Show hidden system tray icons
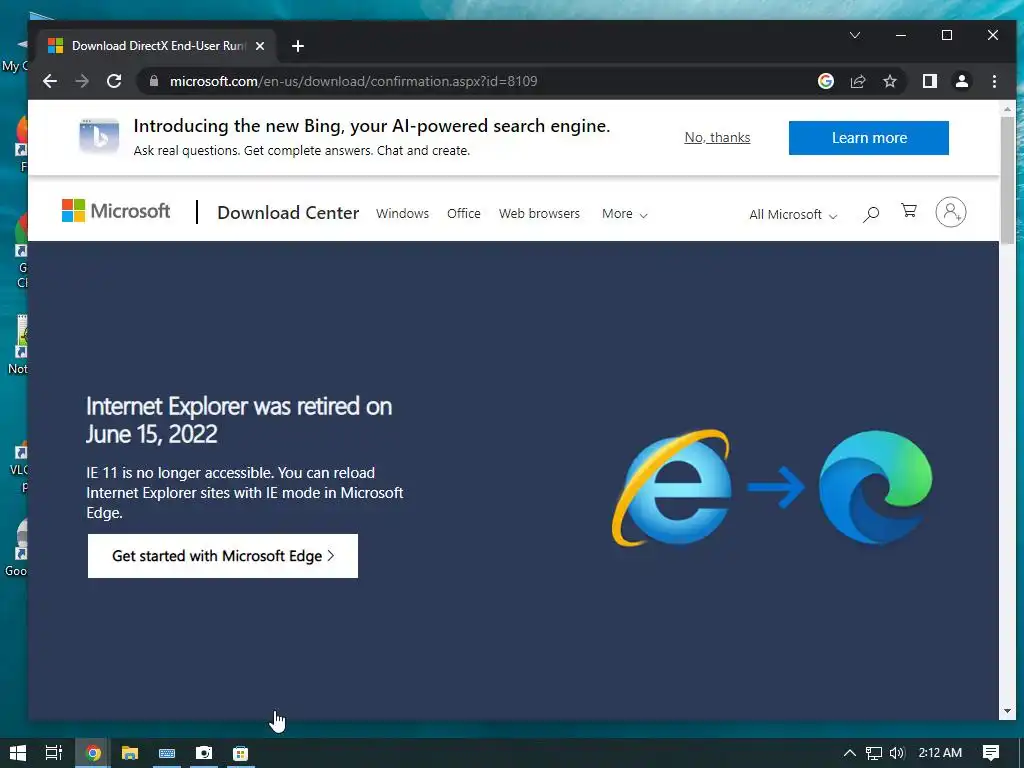This screenshot has width=1024, height=768. tap(850, 753)
